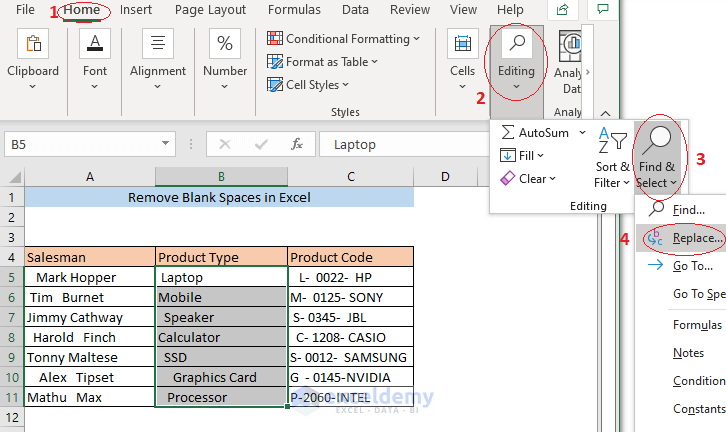Open the Cells group icon
Image resolution: width=726 pixels, height=432 pixels.
point(462,45)
